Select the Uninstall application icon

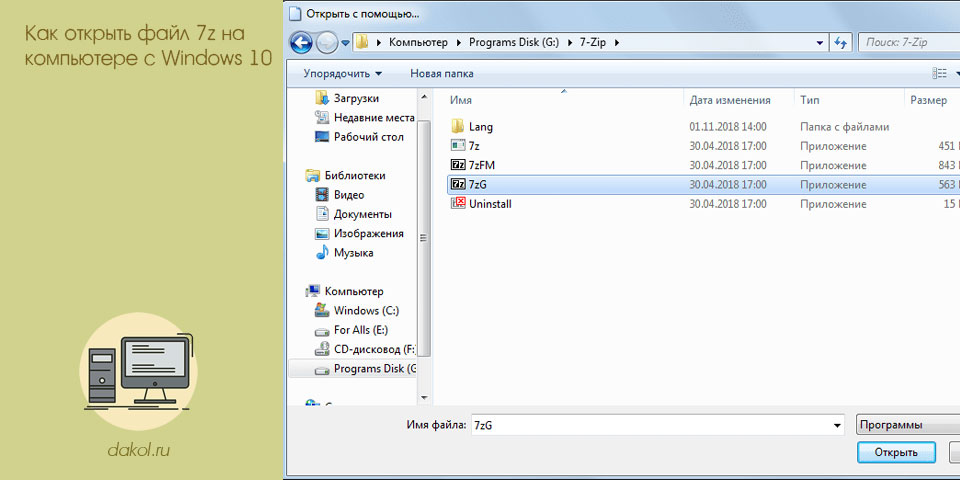(x=458, y=204)
